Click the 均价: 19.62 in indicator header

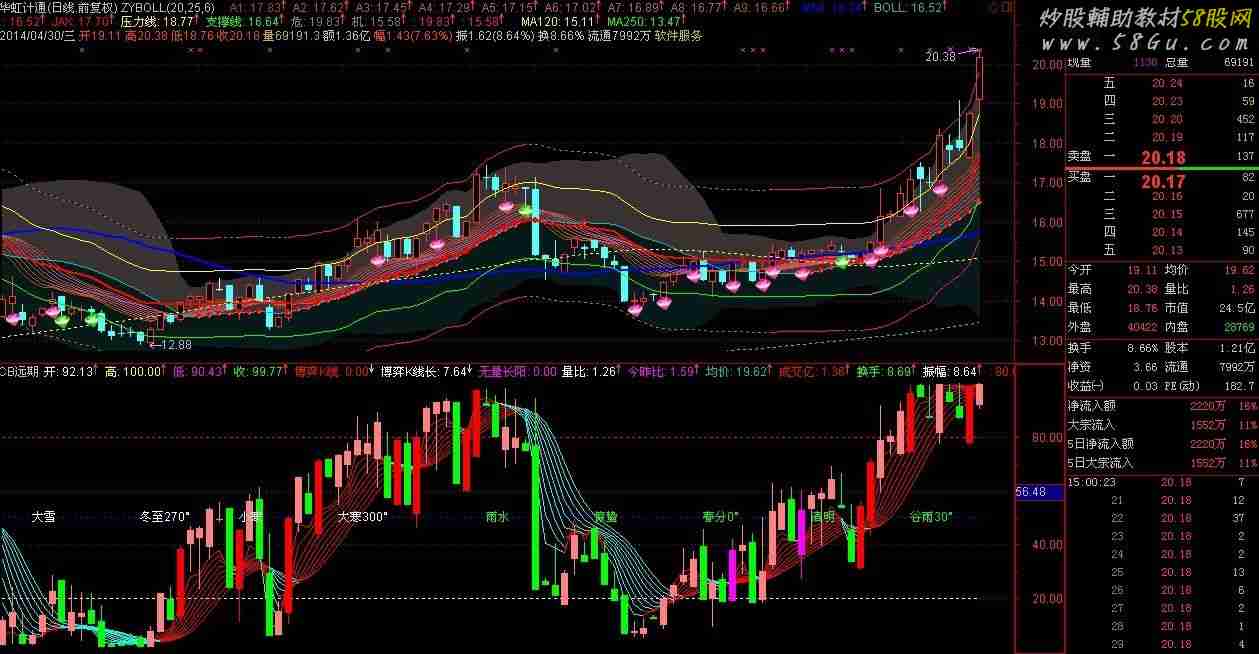738,371
